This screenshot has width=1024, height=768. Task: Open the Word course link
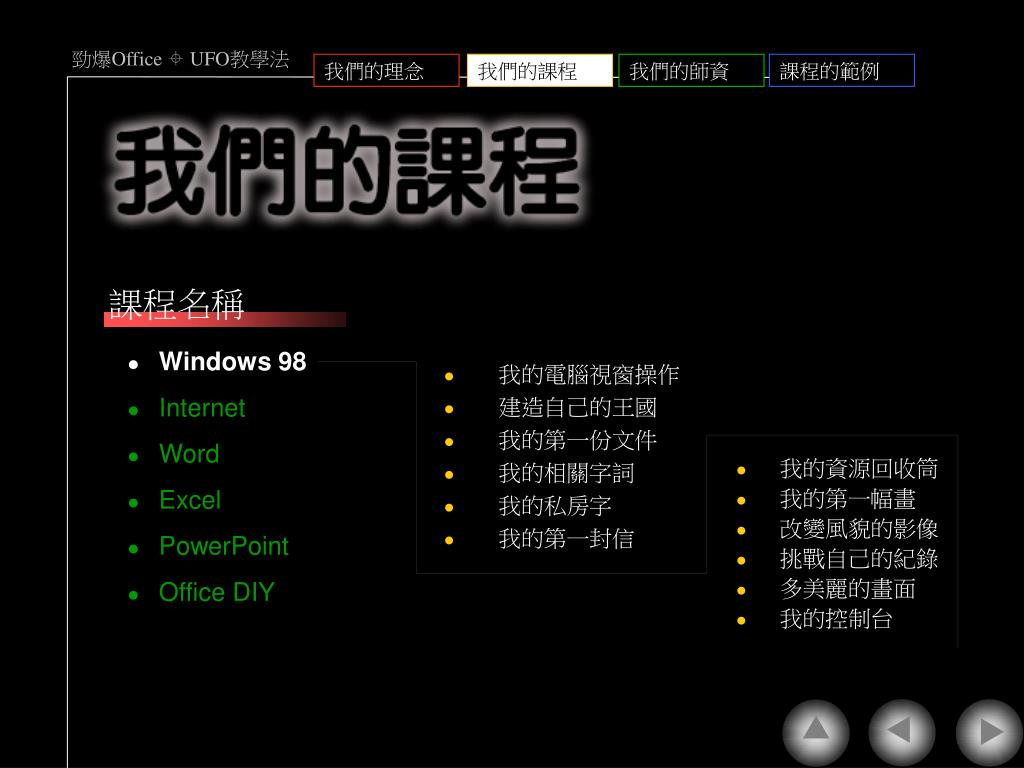(189, 454)
